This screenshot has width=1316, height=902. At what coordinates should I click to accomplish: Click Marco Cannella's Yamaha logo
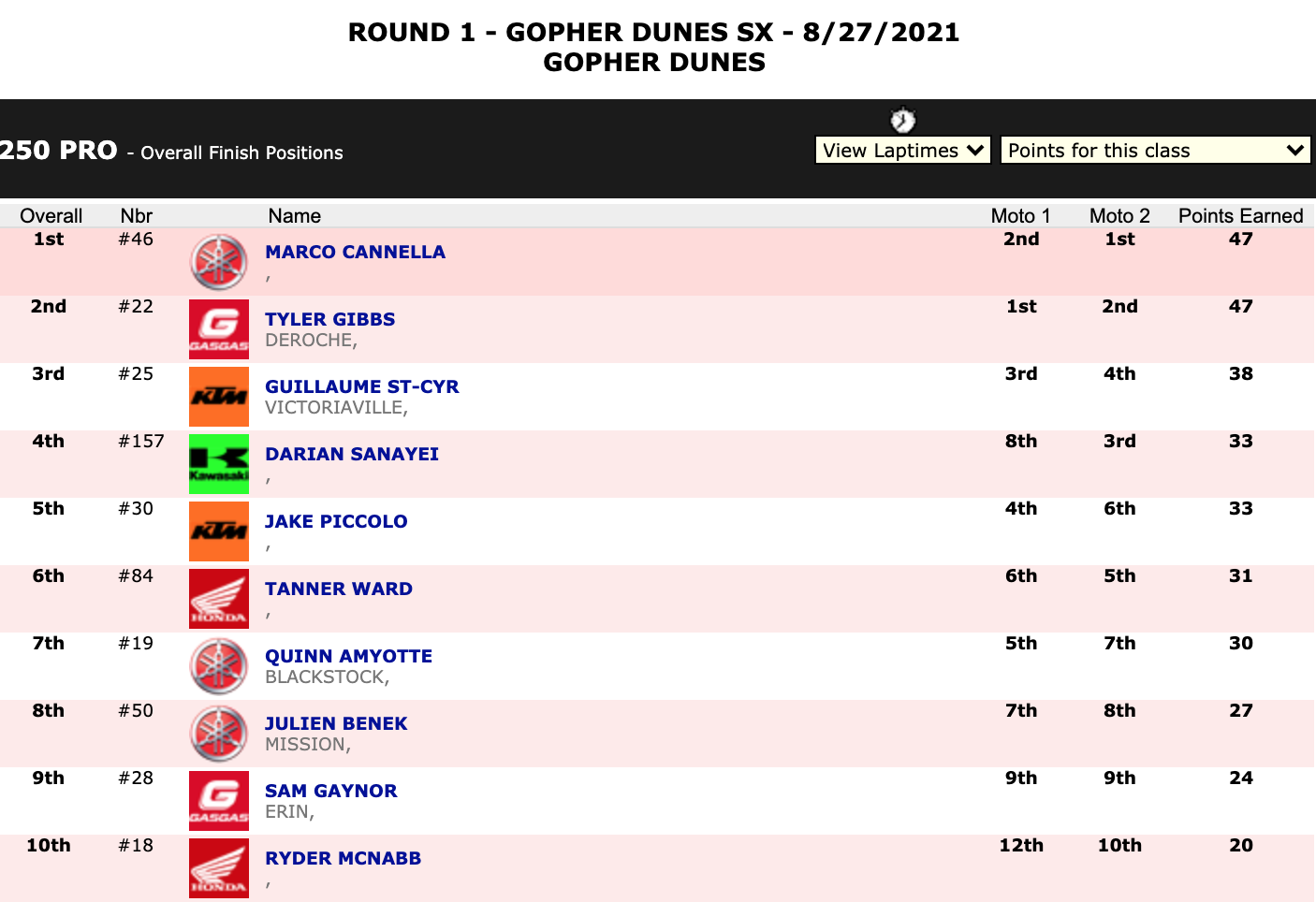coord(219,262)
